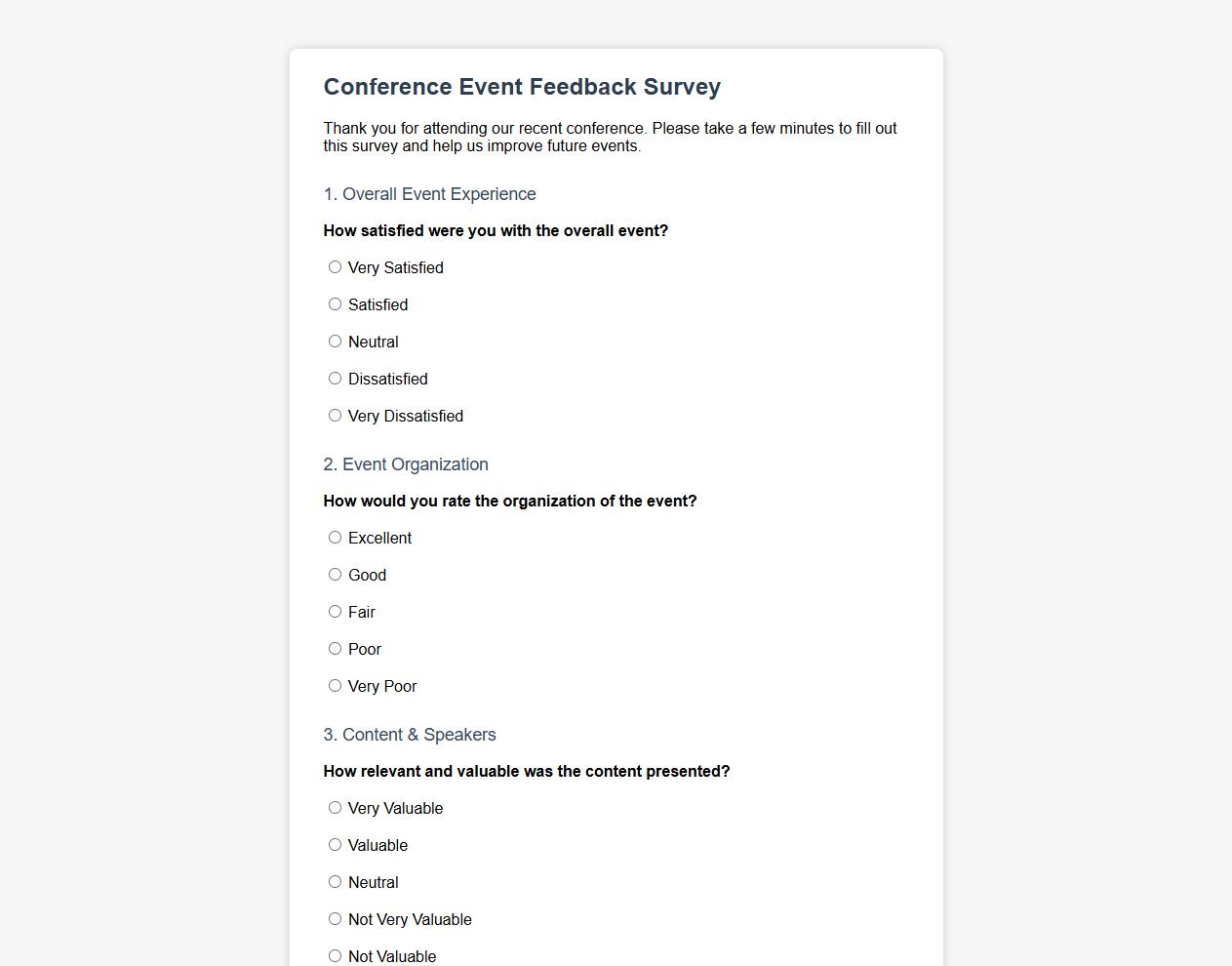Select Good for event organization

(335, 574)
